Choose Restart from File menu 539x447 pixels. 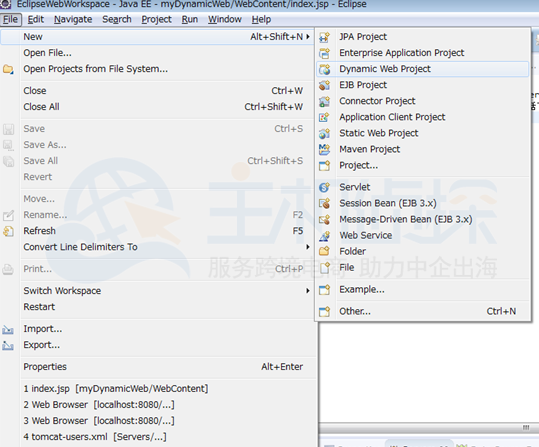[157, 307]
